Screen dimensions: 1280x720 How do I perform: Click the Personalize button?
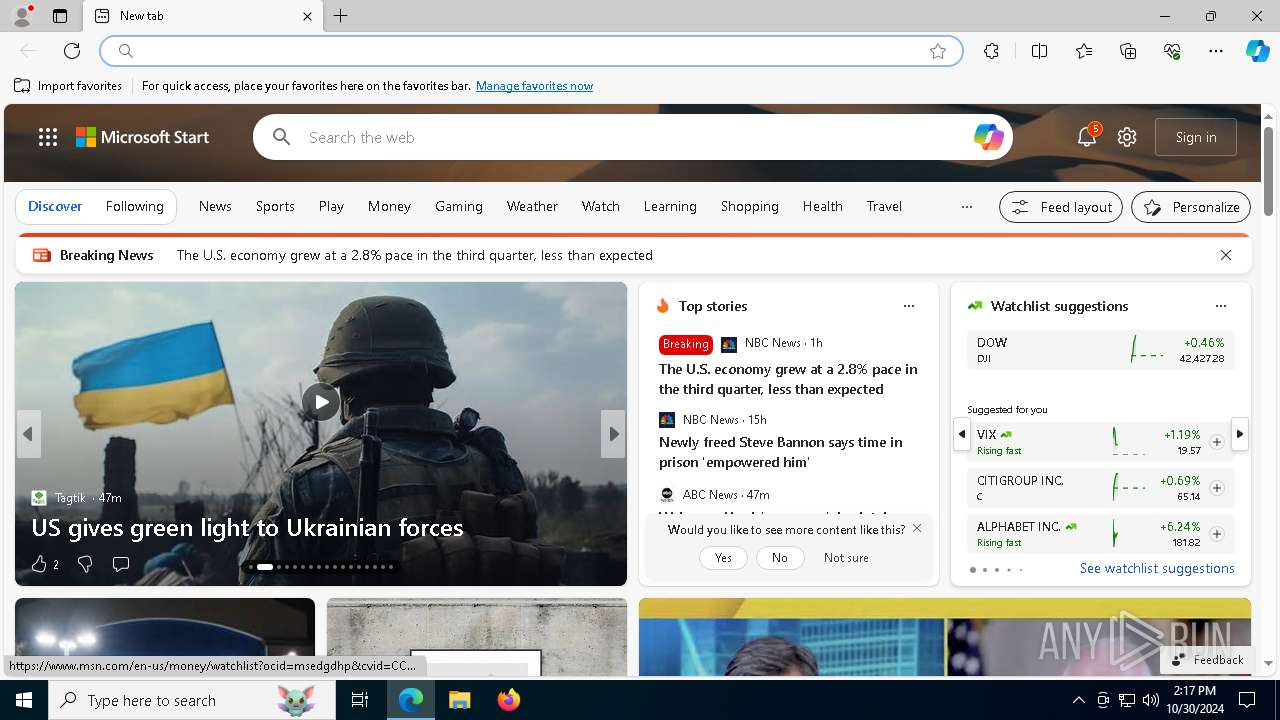click(x=1191, y=207)
